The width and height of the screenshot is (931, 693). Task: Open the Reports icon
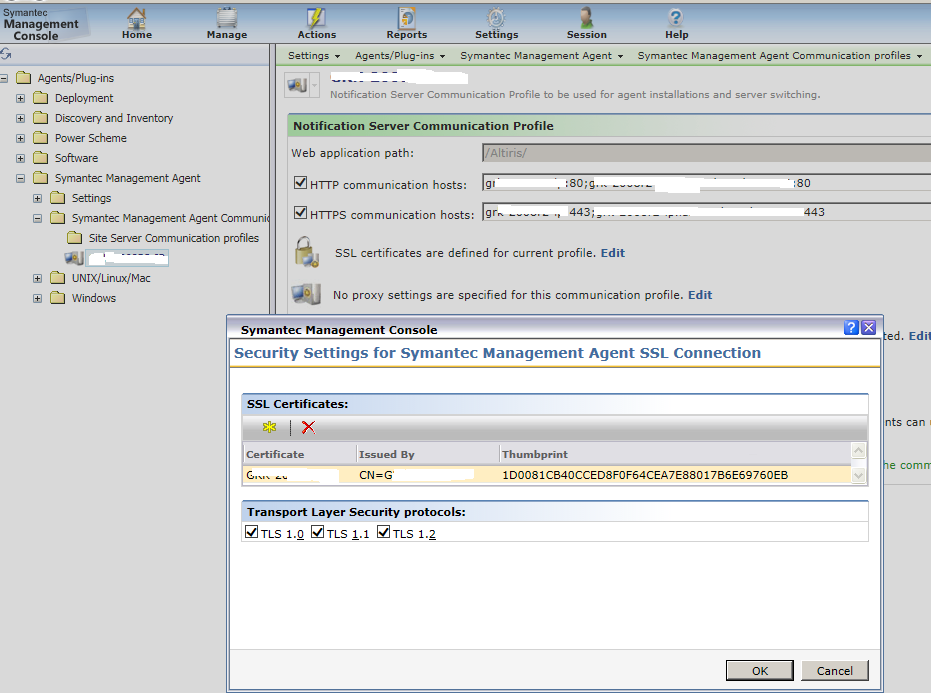(x=406, y=18)
